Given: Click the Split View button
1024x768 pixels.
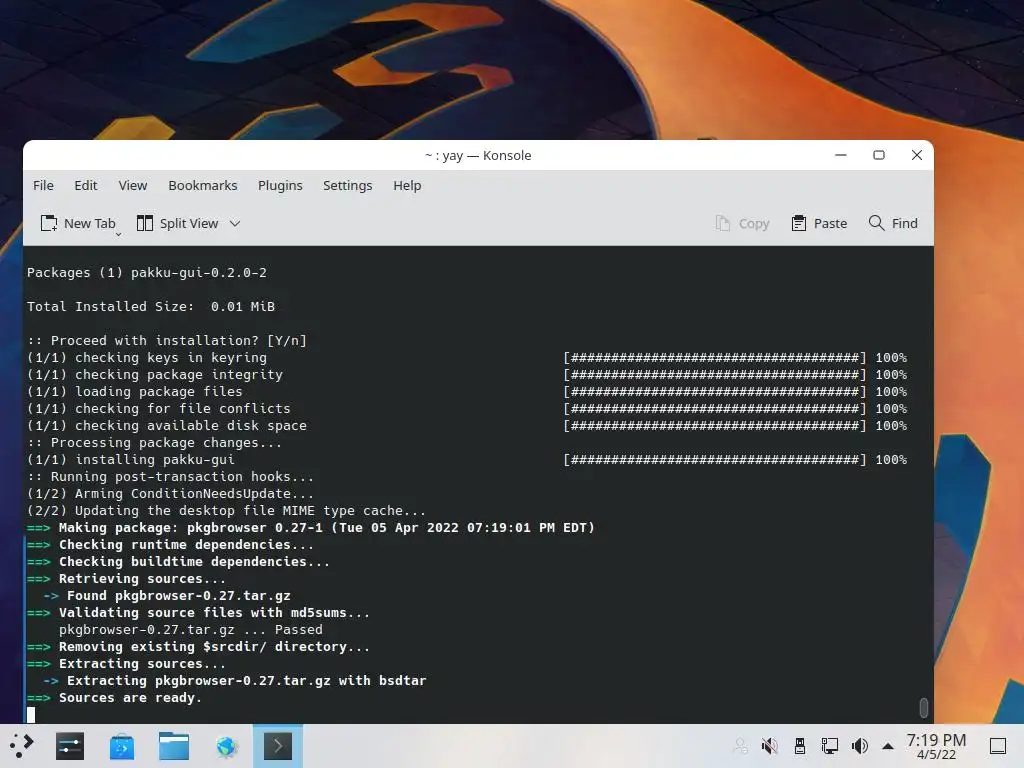Looking at the screenshot, I should 178,223.
